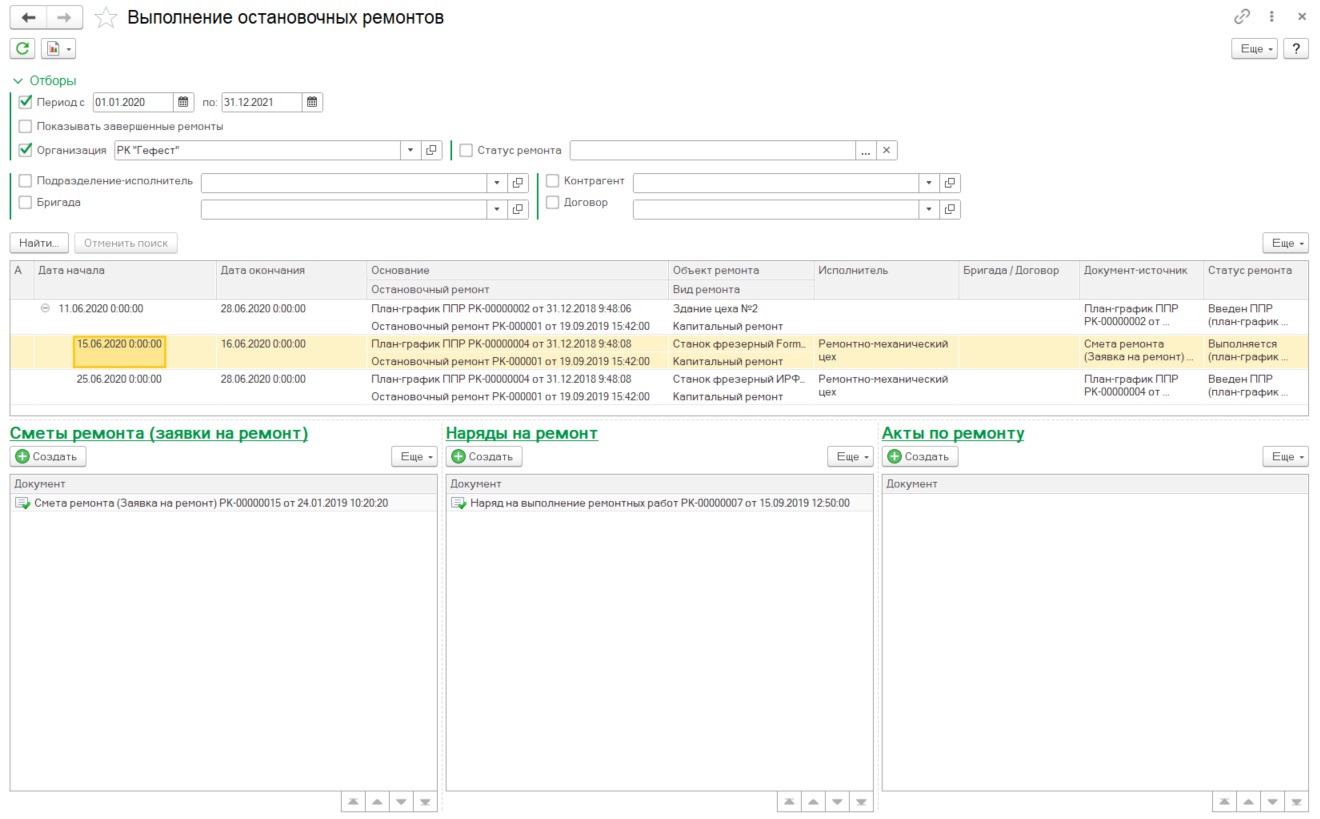Expand the Организация dropdown list
Viewport: 1320px width, 819px height.
tap(410, 150)
